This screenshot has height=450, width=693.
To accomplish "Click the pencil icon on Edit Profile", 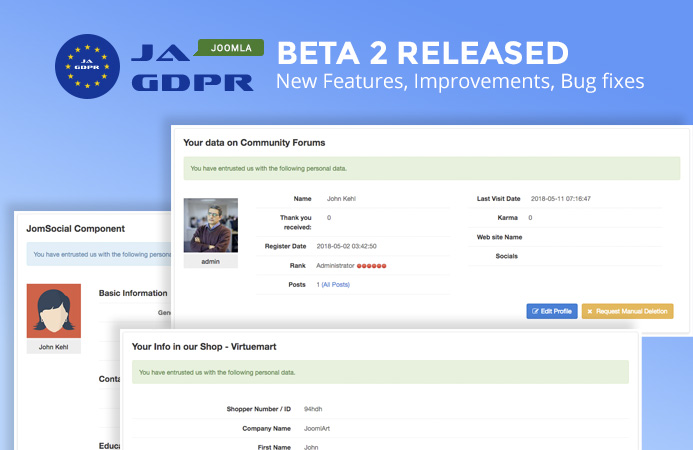I will point(535,311).
